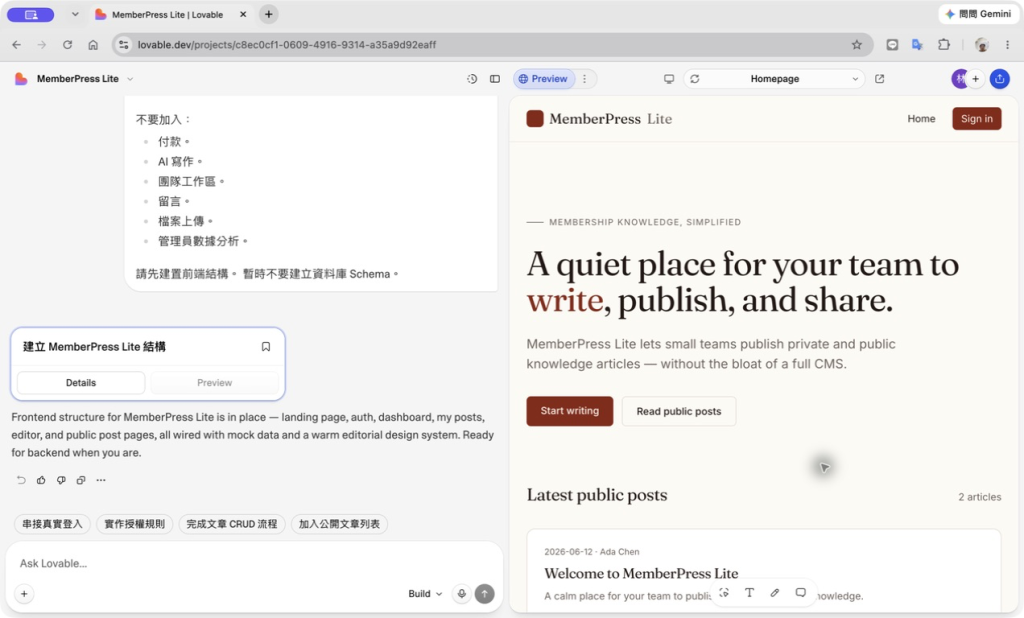This screenshot has height=618, width=1024.
Task: Open the Build mode dropdown
Action: (x=425, y=594)
